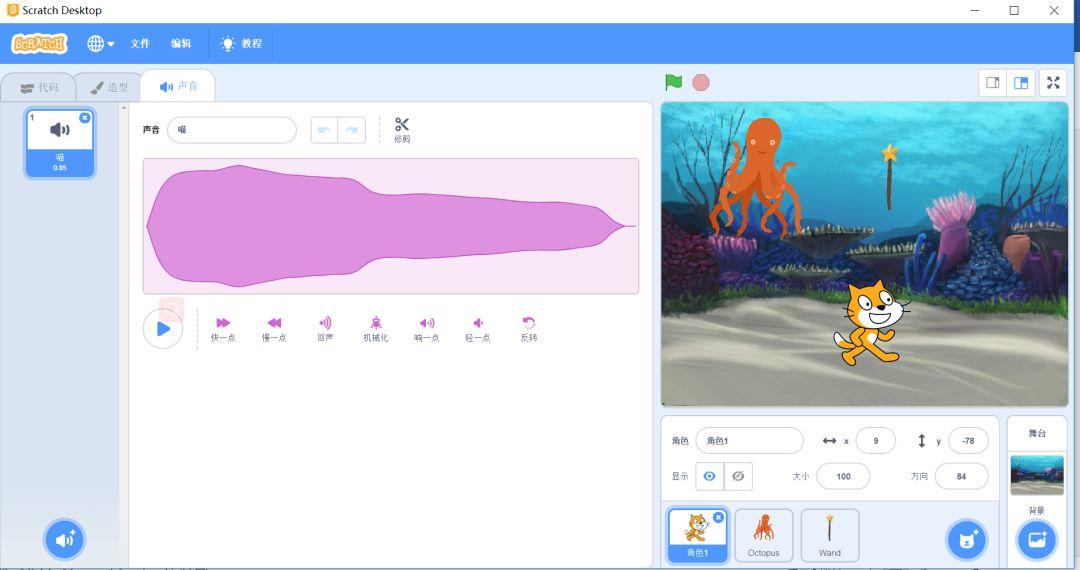Apply the 慢一点 slower effect
The width and height of the screenshot is (1080, 570).
tap(274, 329)
